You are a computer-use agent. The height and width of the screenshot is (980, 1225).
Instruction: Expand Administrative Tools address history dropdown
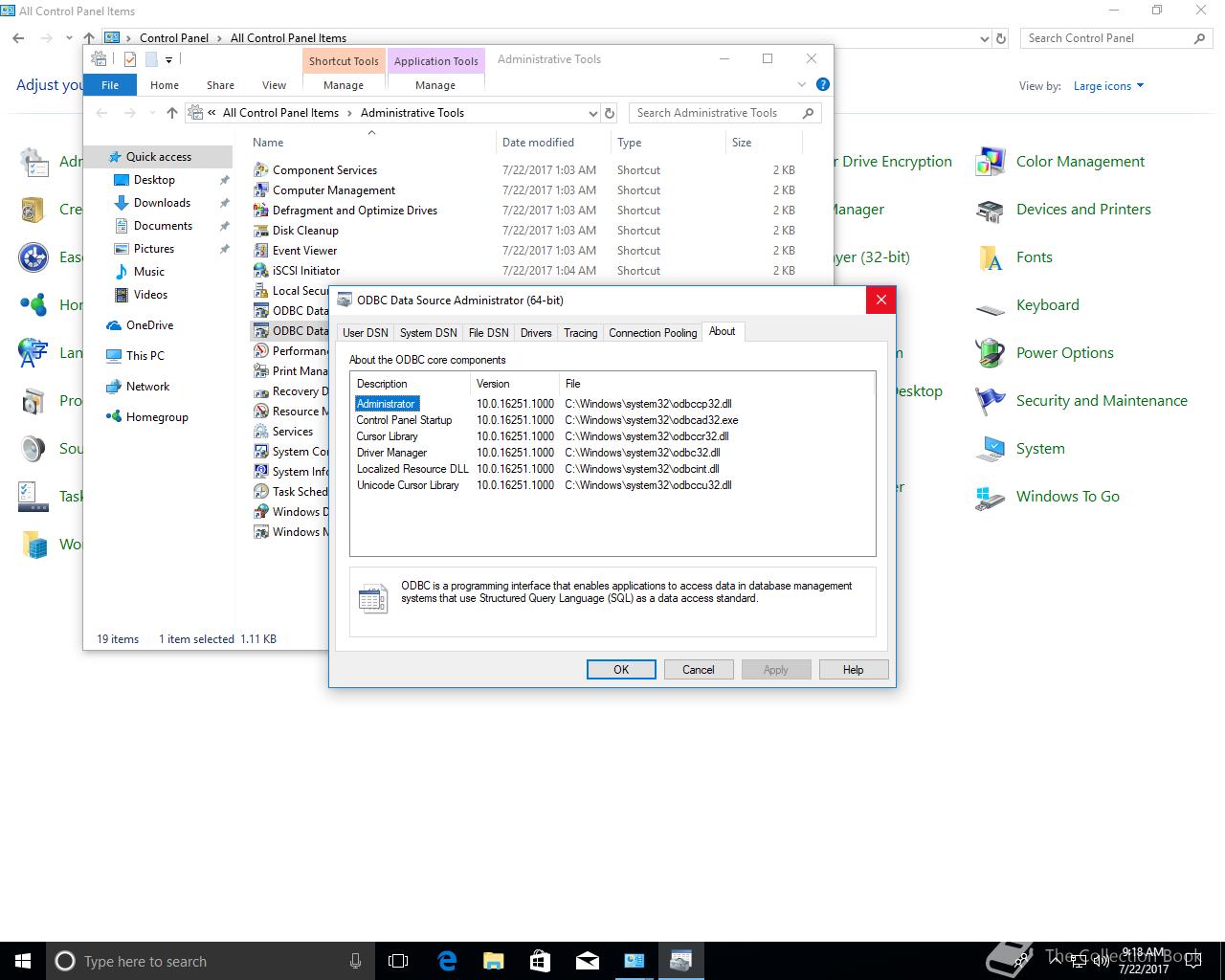[x=592, y=113]
